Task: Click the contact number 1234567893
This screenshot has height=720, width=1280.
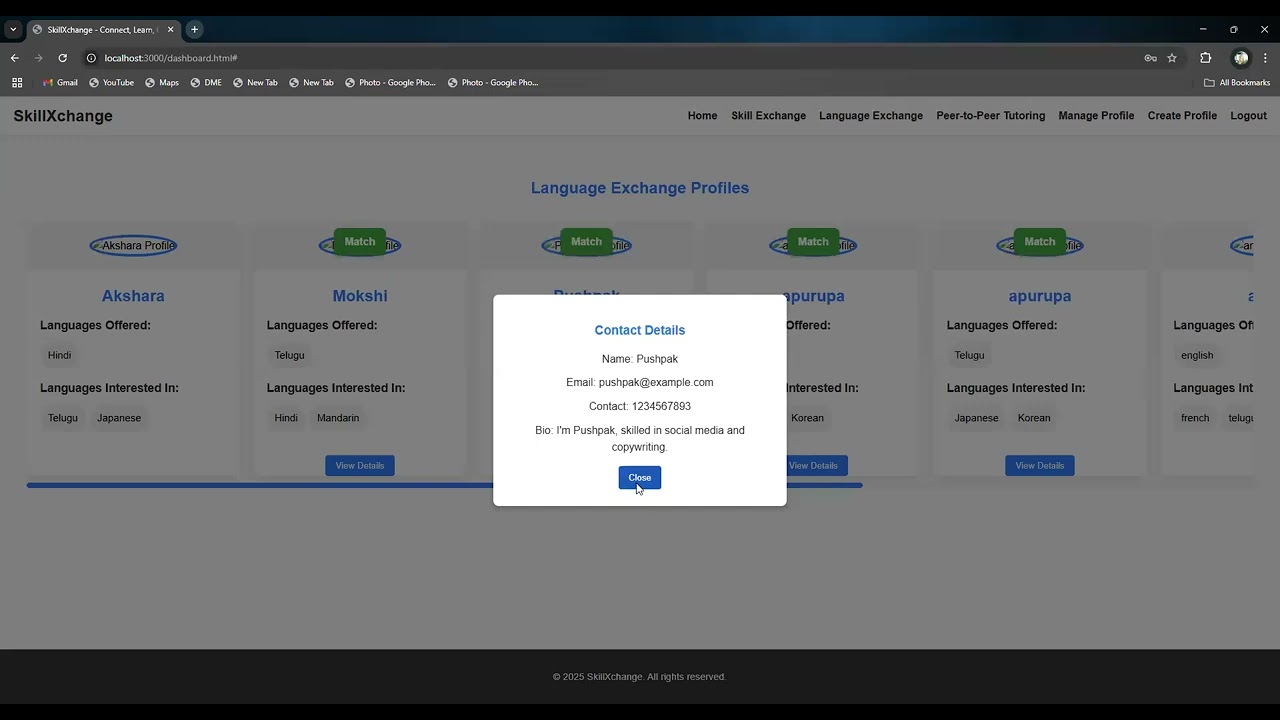Action: pyautogui.click(x=661, y=406)
